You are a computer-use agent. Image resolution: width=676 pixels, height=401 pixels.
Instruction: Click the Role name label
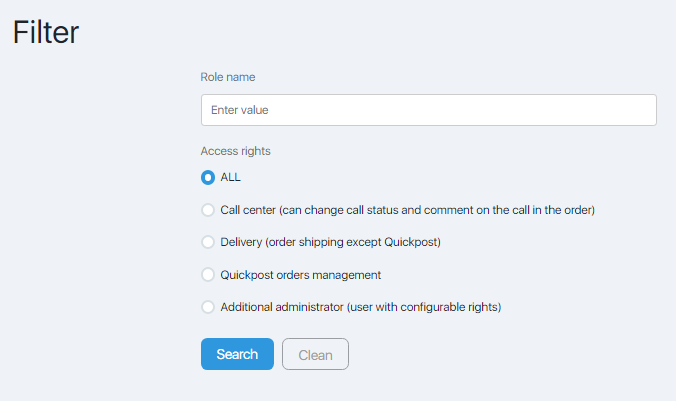228,77
